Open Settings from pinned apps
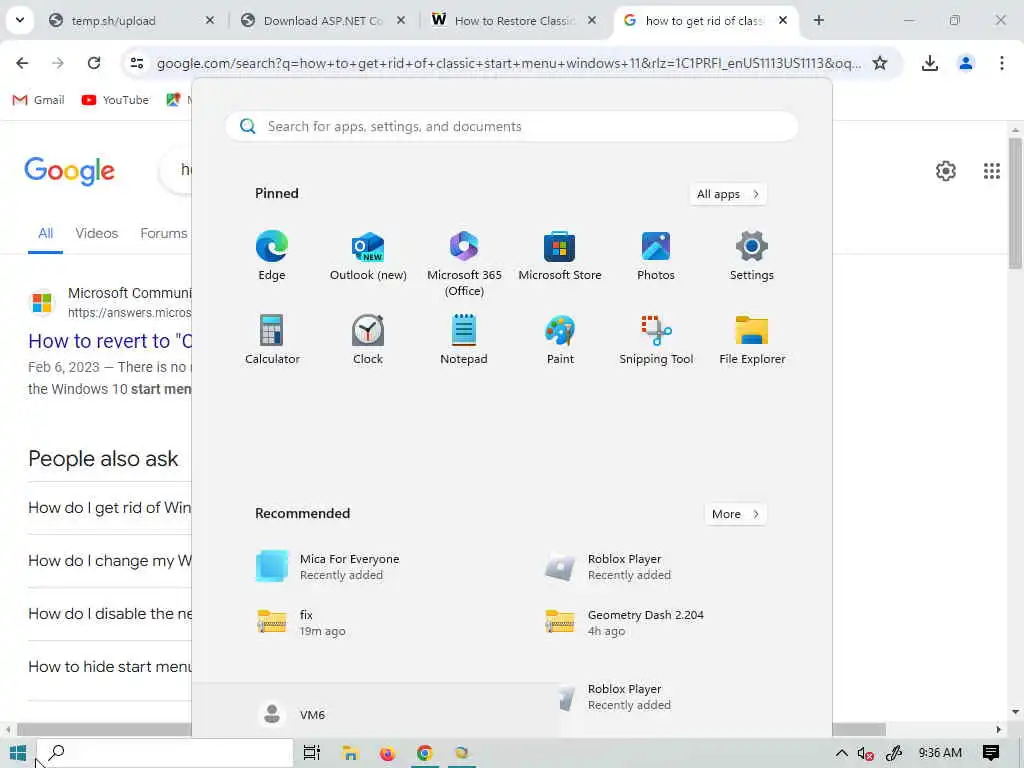 (752, 255)
